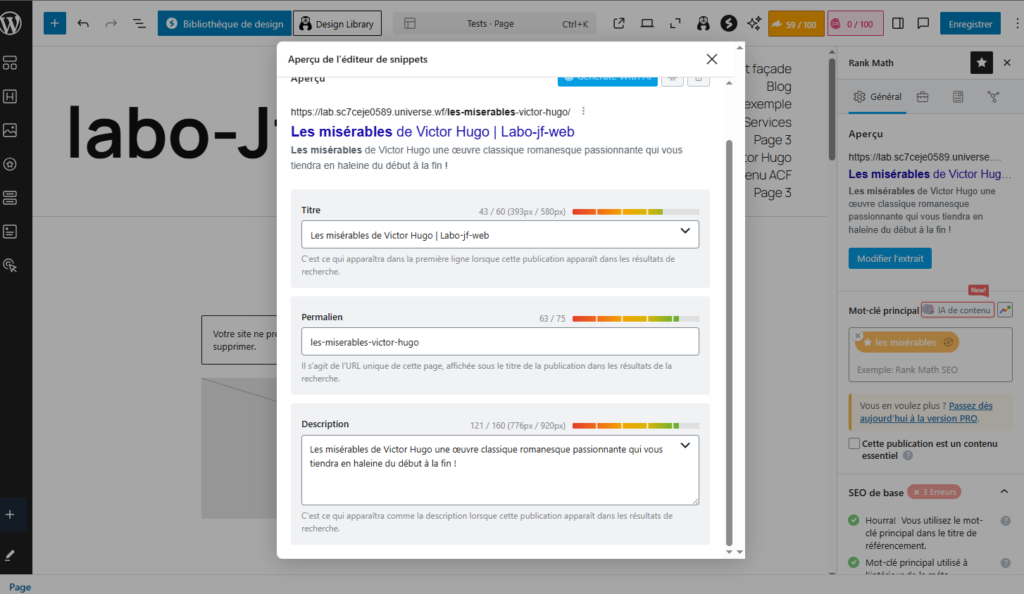Open the document overview list view
The height and width of the screenshot is (594, 1024).
point(138,23)
